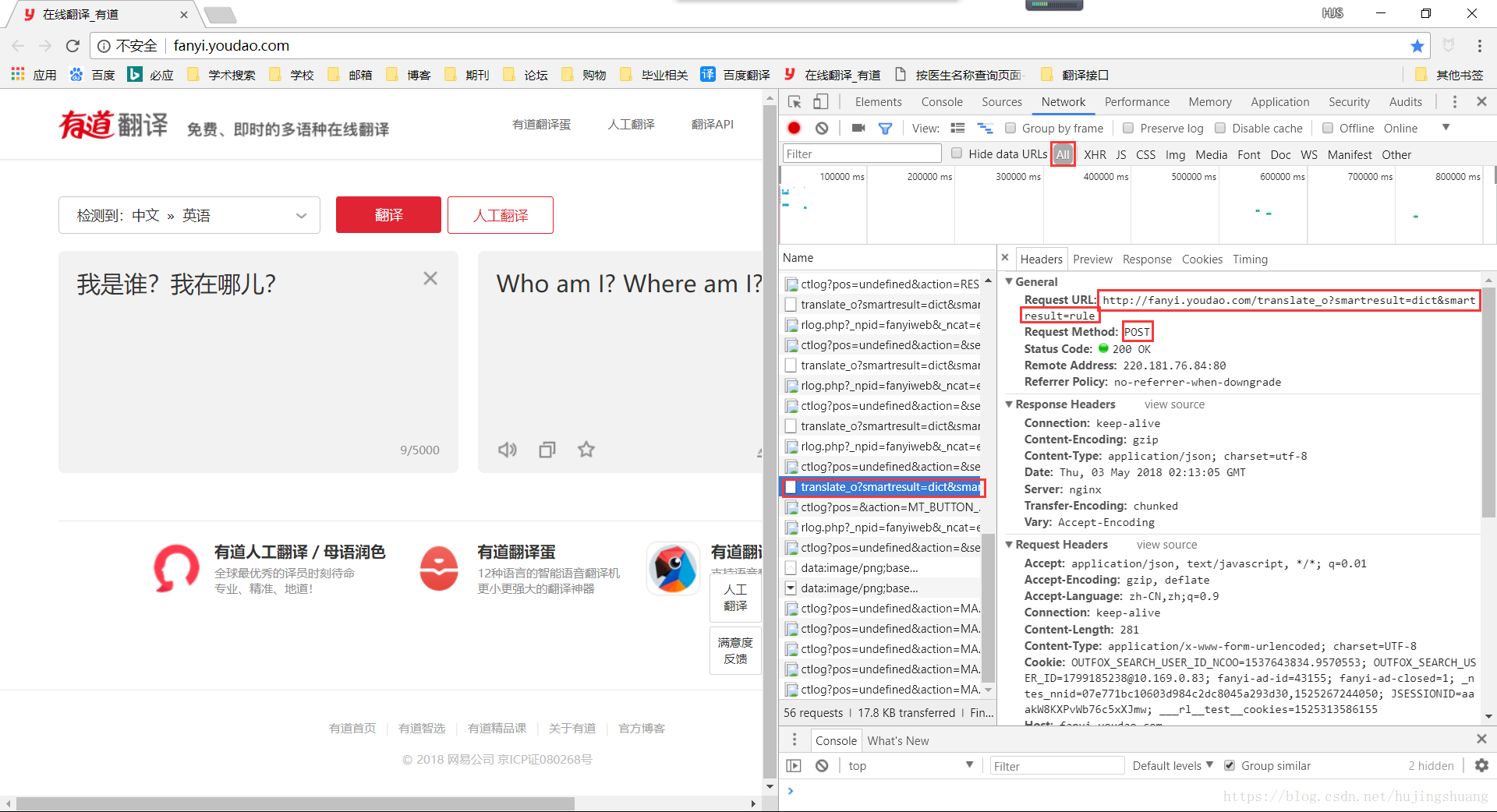The width and height of the screenshot is (1497, 812).
Task: Open 翻译API link in header
Action: coord(713,125)
